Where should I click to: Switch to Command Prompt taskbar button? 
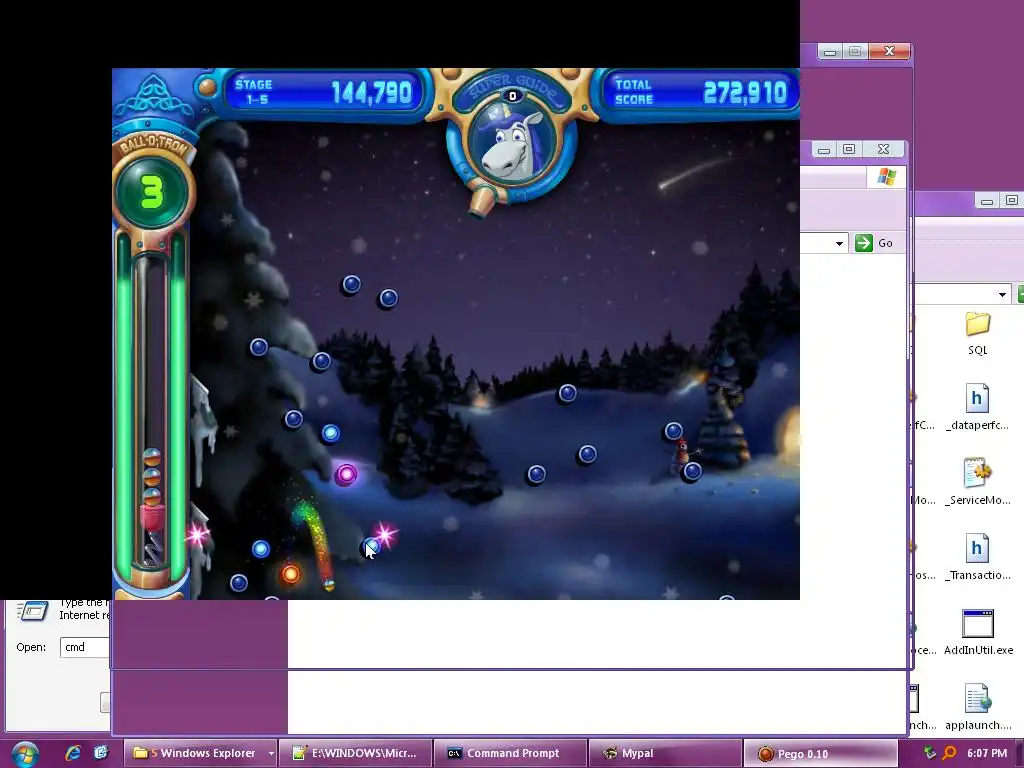click(x=511, y=753)
